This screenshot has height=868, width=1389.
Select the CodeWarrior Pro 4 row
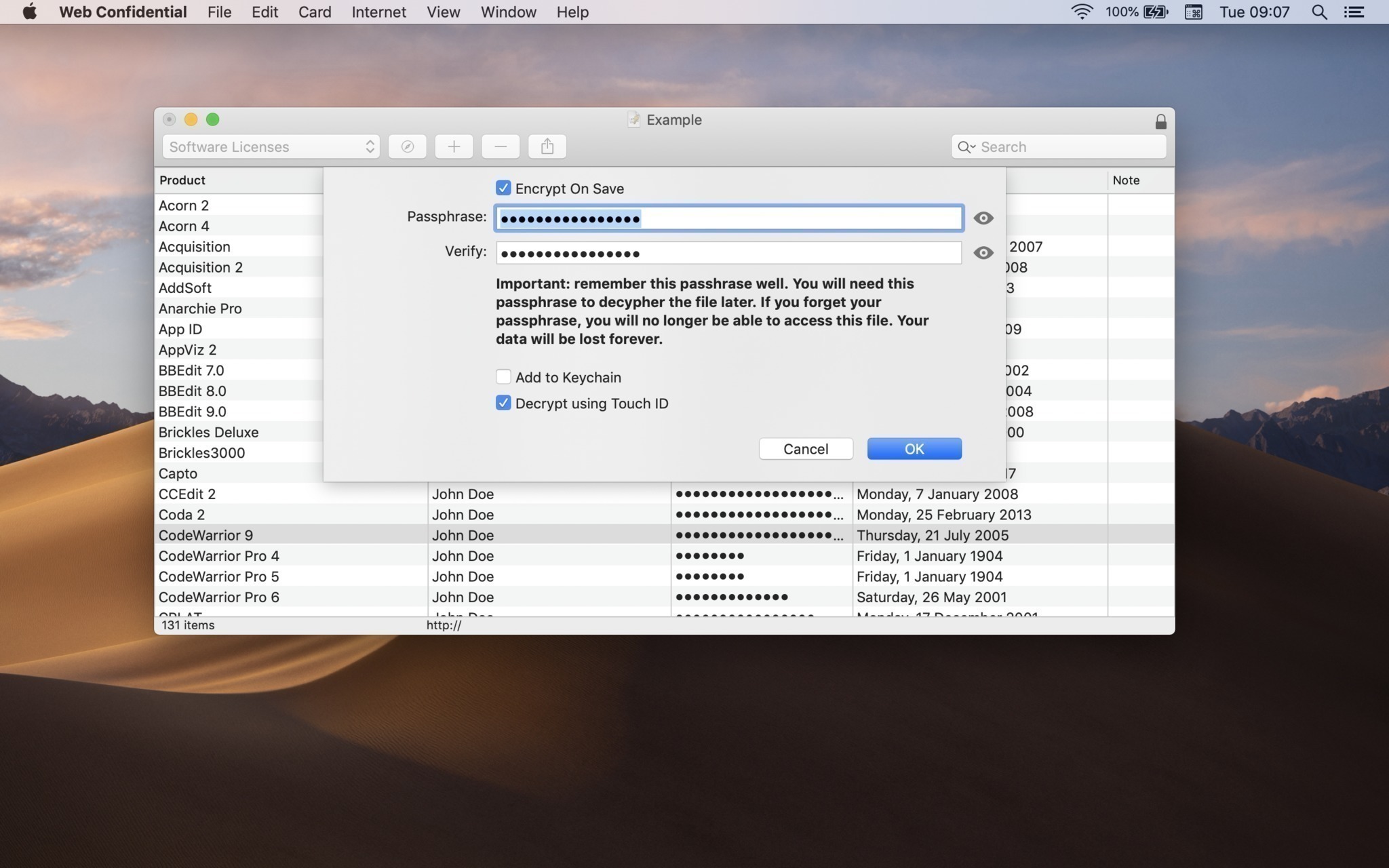(x=665, y=555)
